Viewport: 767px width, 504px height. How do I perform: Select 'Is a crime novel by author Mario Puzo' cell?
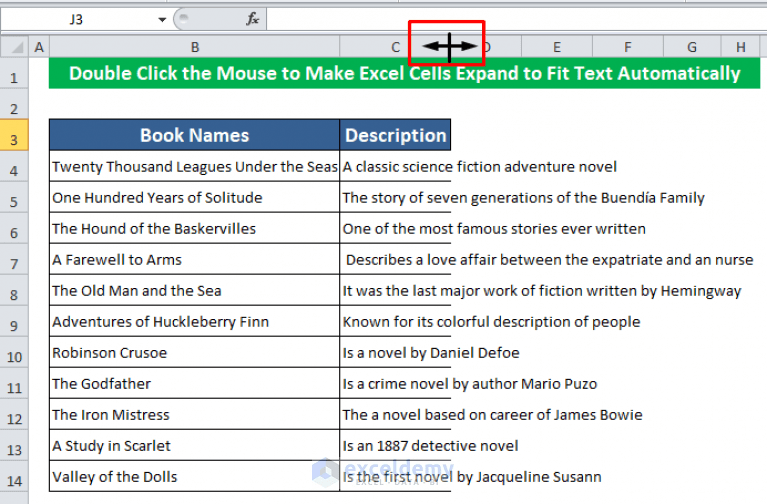[395, 383]
